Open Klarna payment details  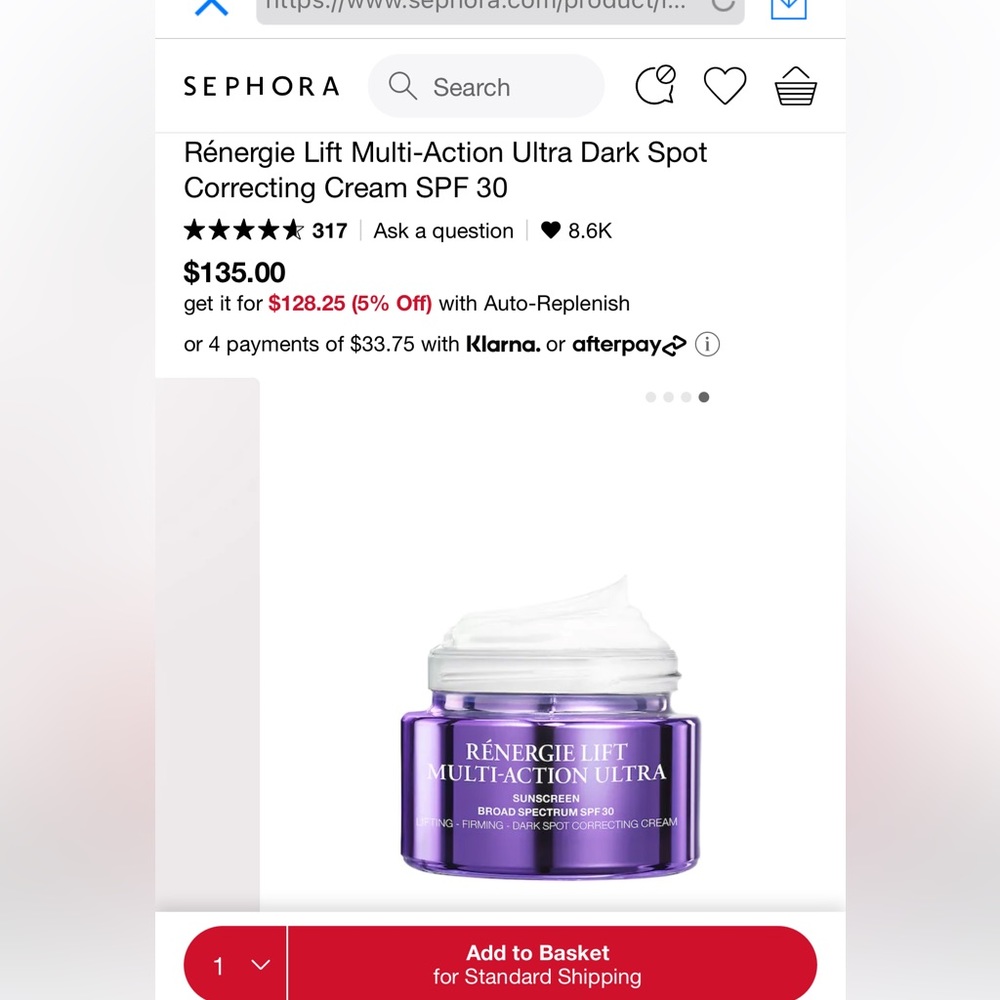[x=503, y=344]
